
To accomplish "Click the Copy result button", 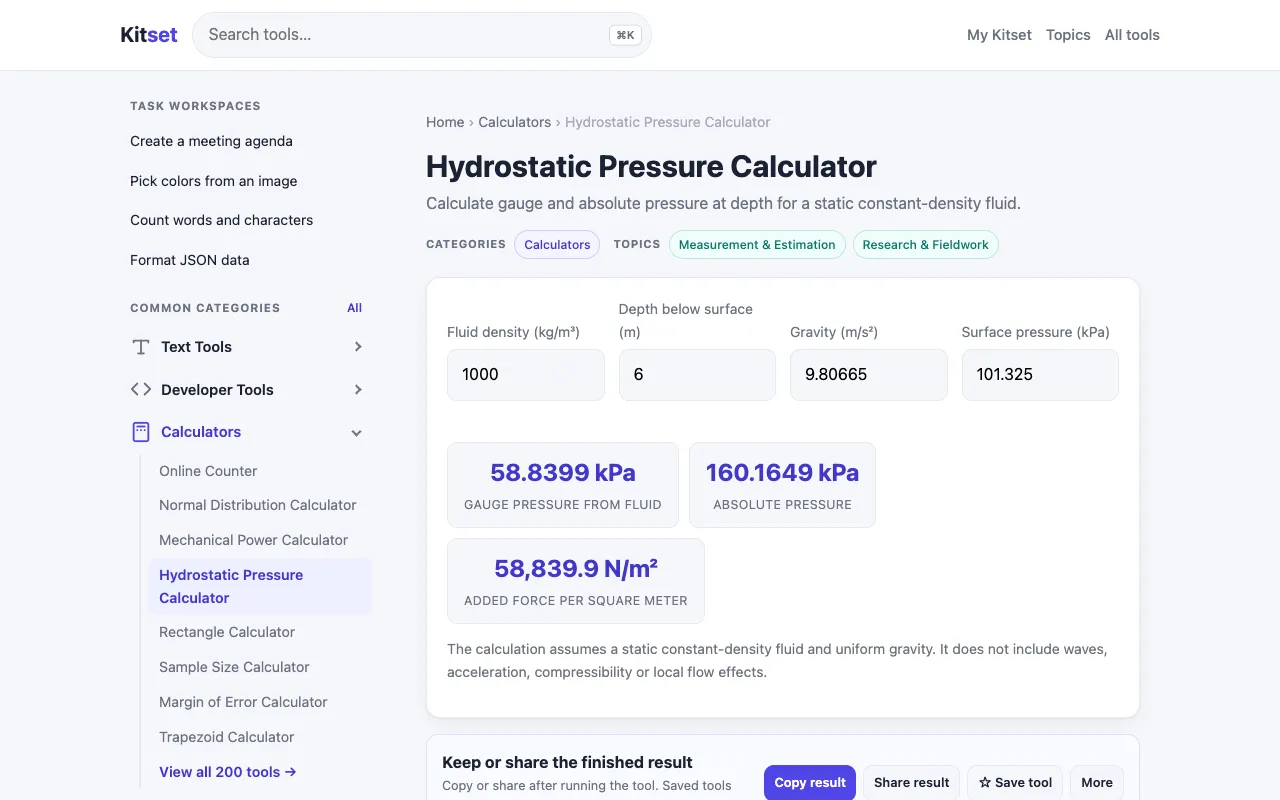I will [x=810, y=783].
